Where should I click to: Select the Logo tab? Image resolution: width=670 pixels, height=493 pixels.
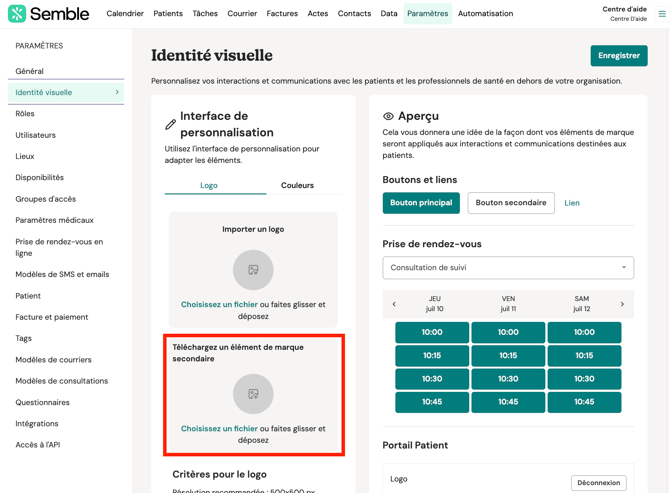click(x=209, y=185)
